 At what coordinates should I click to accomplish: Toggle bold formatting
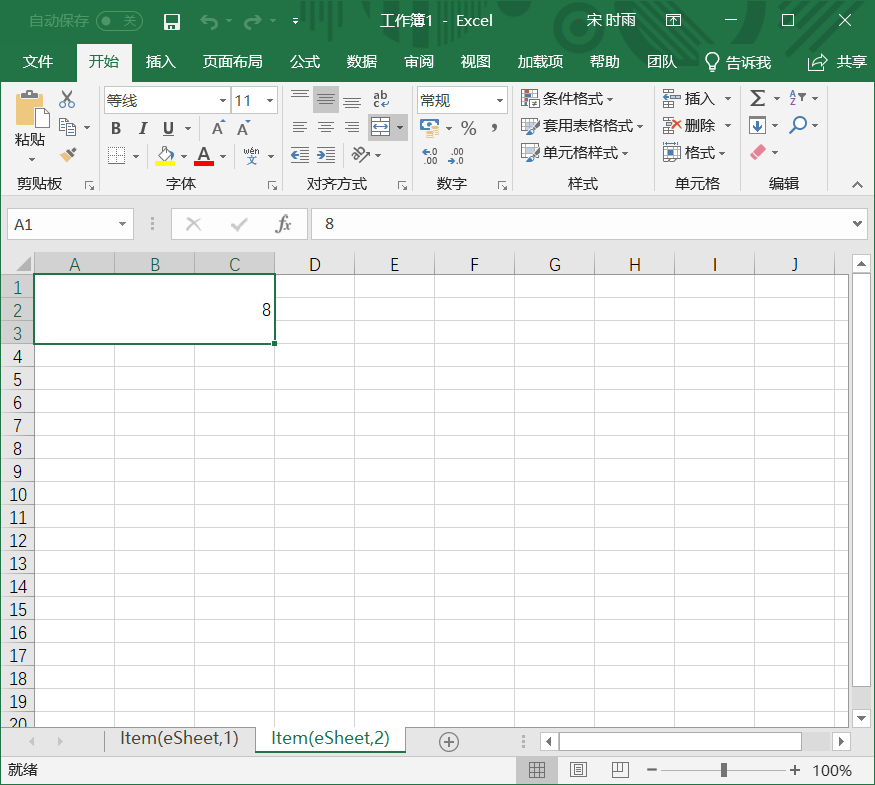point(116,128)
